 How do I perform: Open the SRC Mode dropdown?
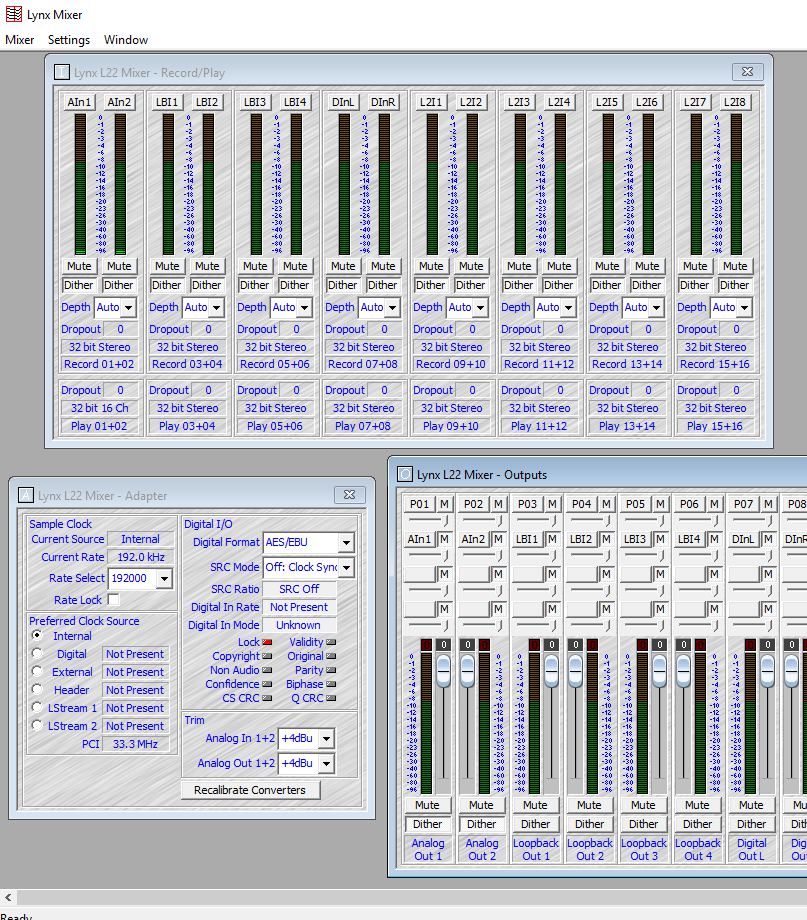pyautogui.click(x=346, y=567)
